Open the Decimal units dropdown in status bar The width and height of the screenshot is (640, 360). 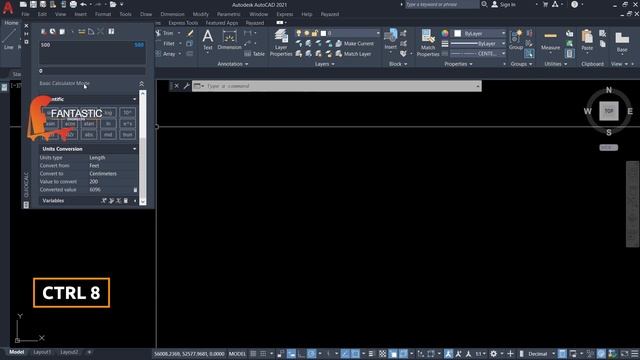coord(541,354)
